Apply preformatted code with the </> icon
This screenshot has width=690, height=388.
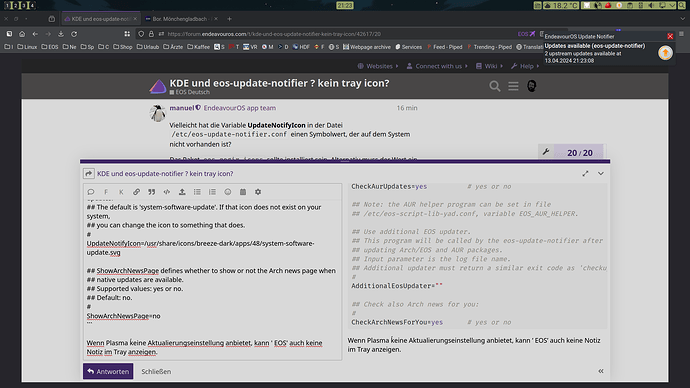tap(167, 192)
